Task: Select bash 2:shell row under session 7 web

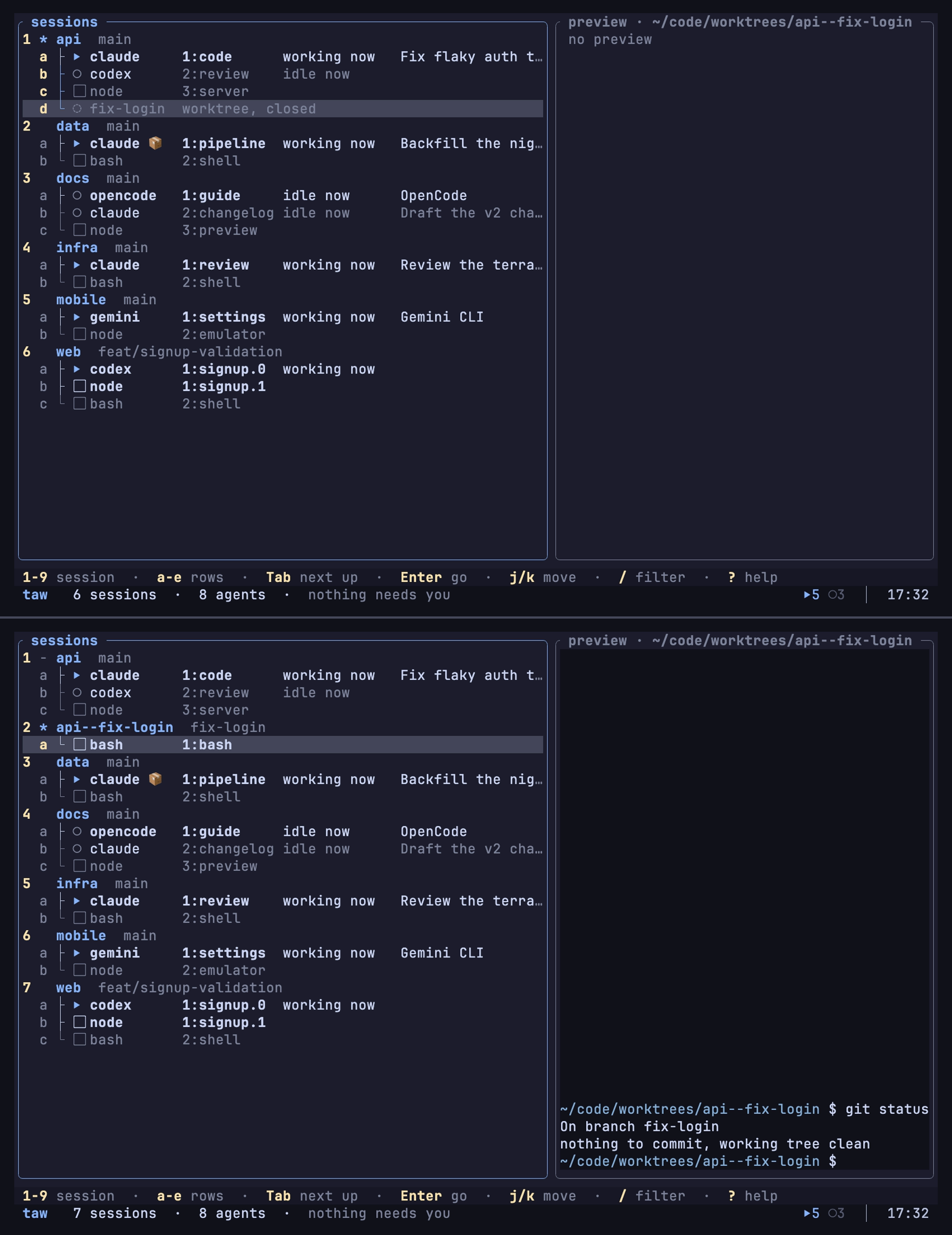Action: tap(282, 1040)
